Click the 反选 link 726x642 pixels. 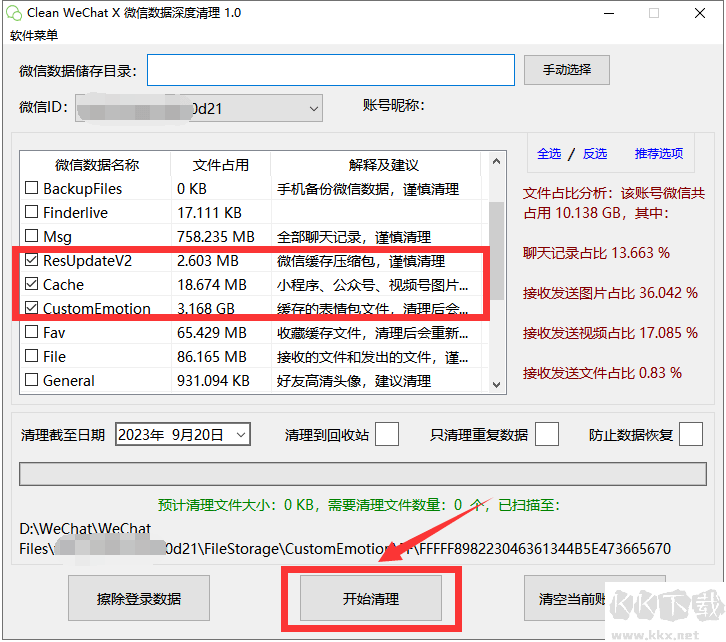pyautogui.click(x=595, y=154)
